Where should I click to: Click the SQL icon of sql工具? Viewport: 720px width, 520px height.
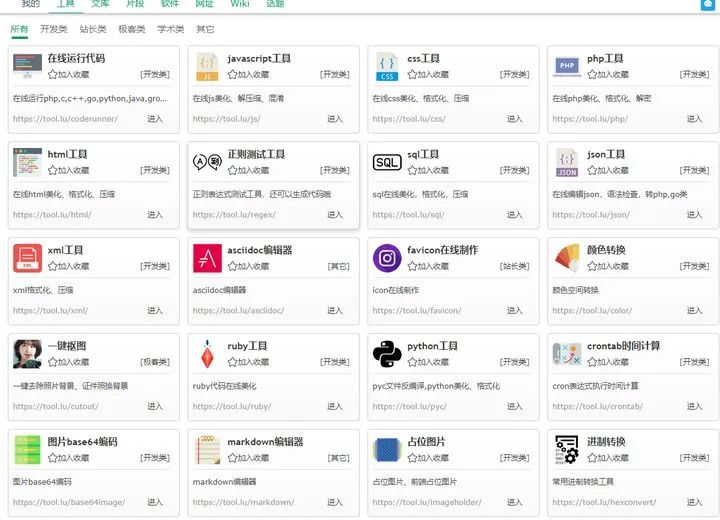(x=387, y=162)
